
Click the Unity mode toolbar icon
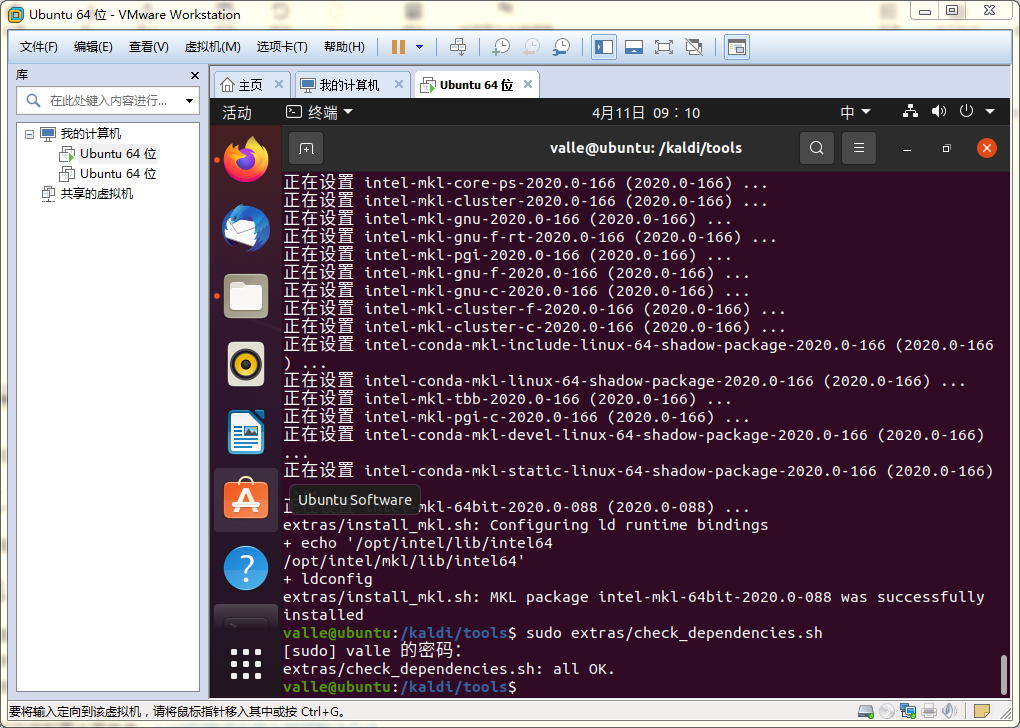(694, 47)
